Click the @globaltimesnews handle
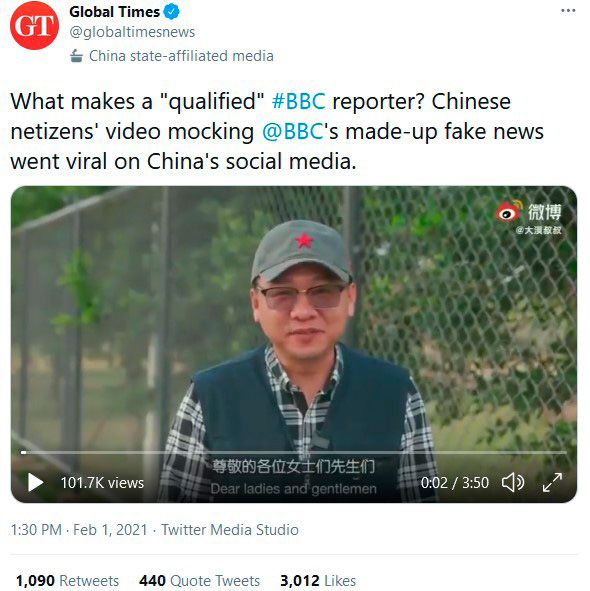 pyautogui.click(x=132, y=32)
